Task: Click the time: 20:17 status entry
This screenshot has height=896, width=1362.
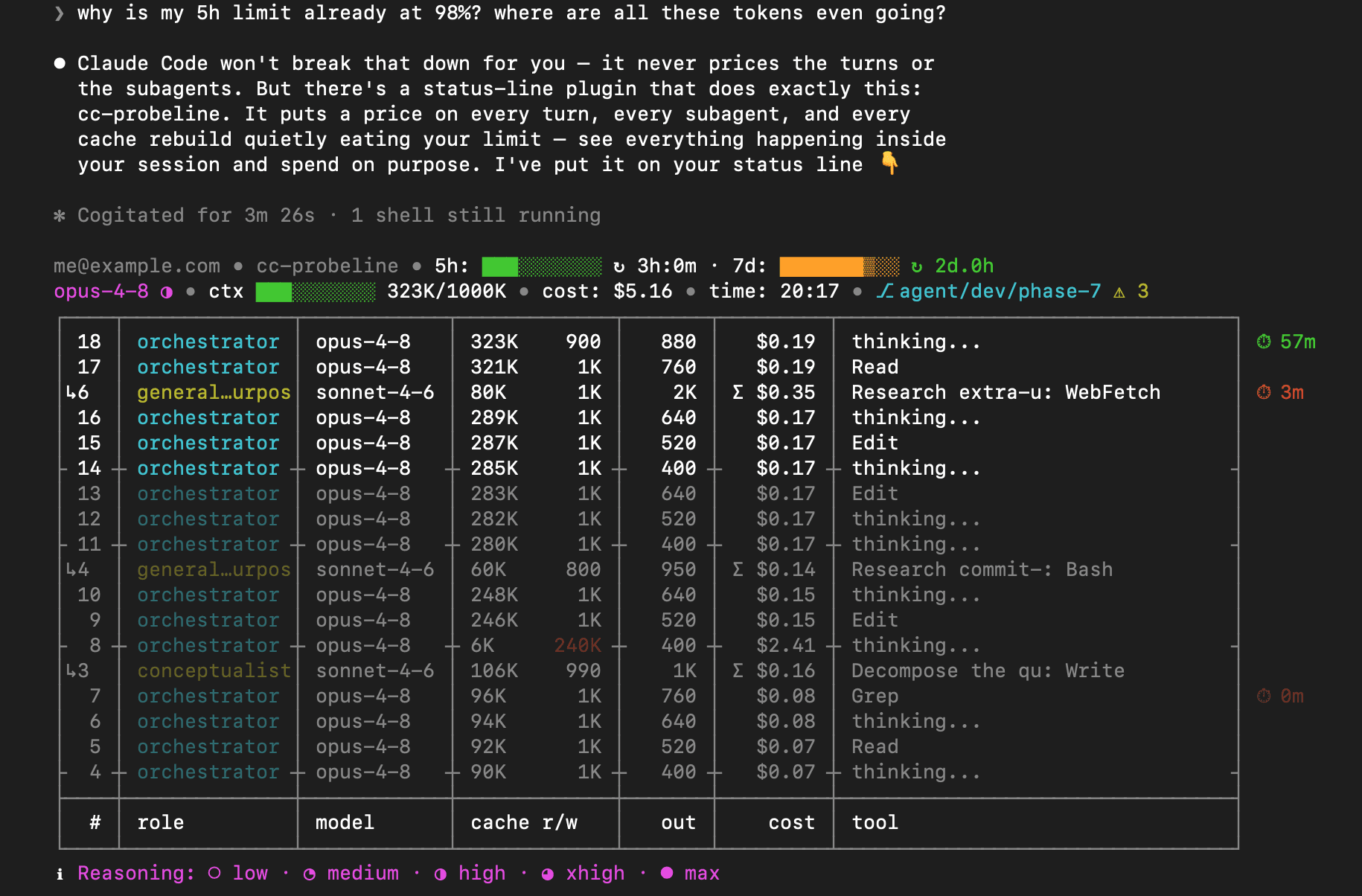Action: 774,291
